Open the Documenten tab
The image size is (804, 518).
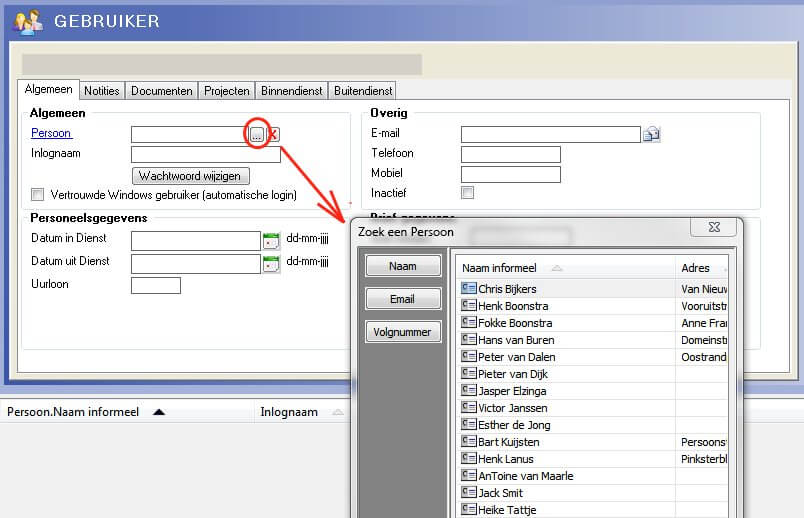[x=162, y=91]
